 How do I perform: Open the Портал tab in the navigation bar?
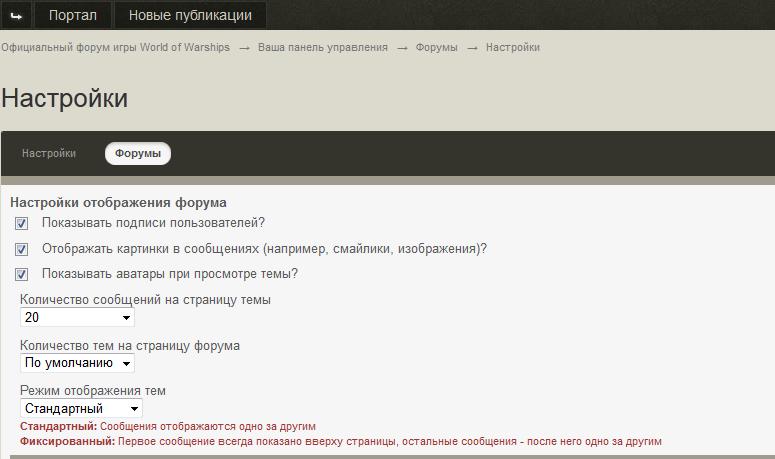pyautogui.click(x=73, y=15)
